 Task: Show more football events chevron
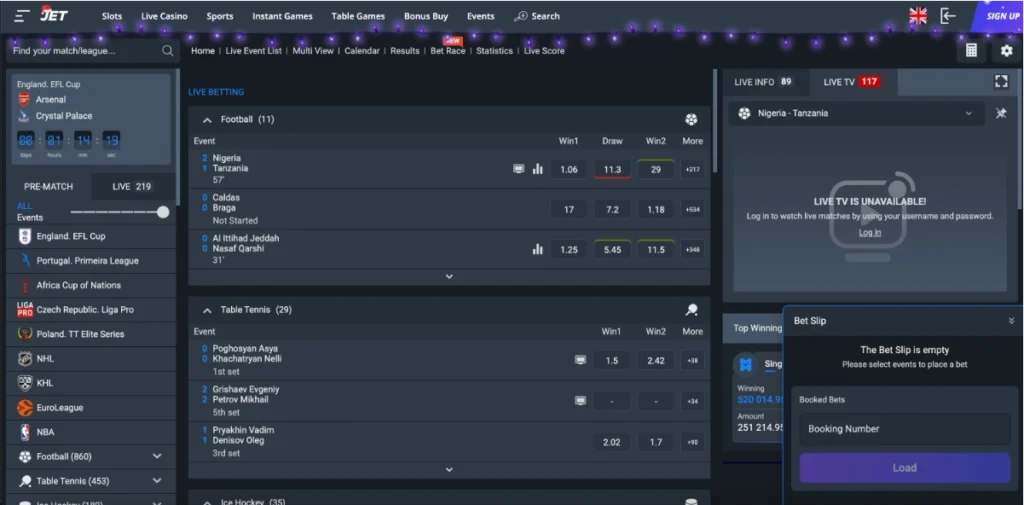(x=449, y=276)
